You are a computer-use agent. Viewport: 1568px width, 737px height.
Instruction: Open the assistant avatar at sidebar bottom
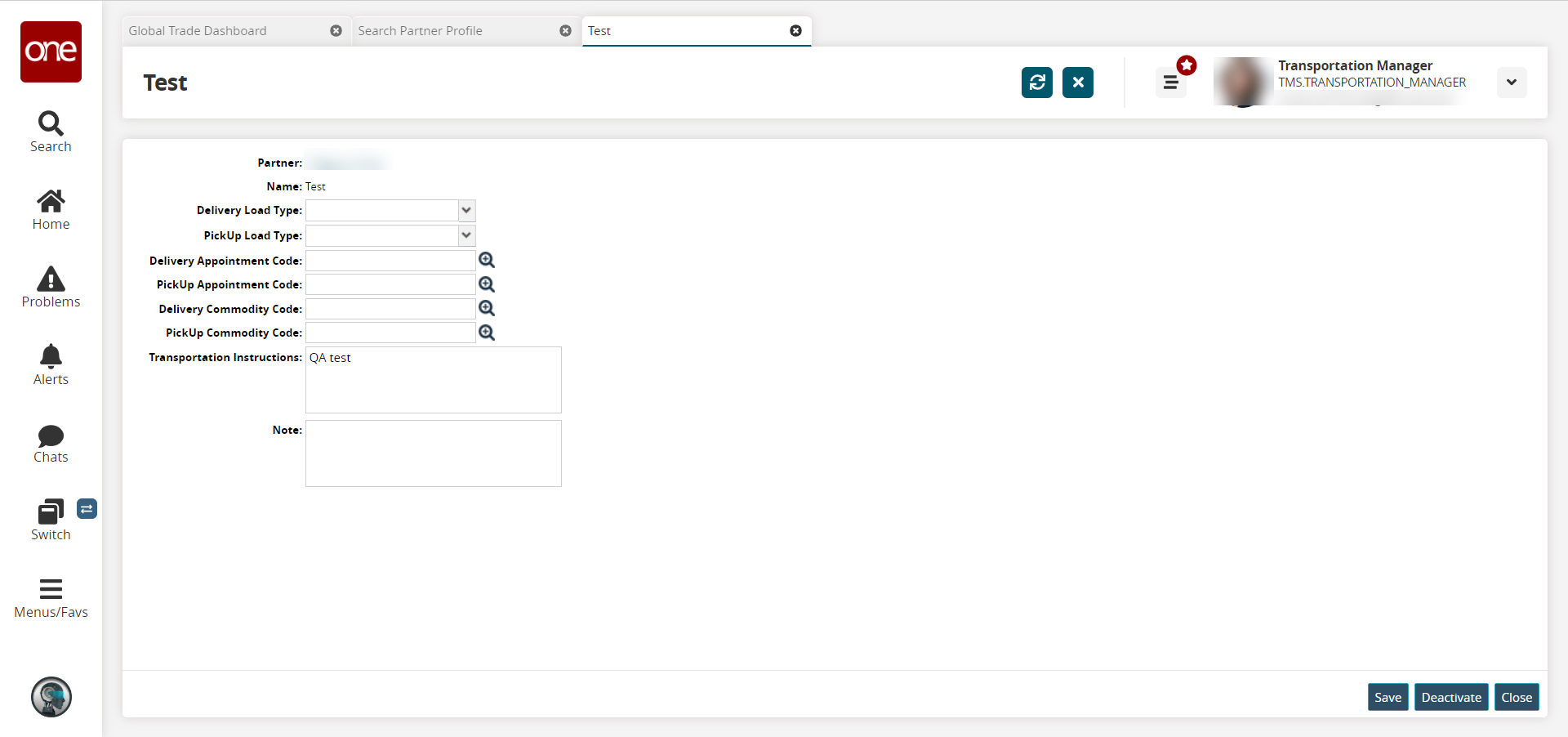(51, 697)
